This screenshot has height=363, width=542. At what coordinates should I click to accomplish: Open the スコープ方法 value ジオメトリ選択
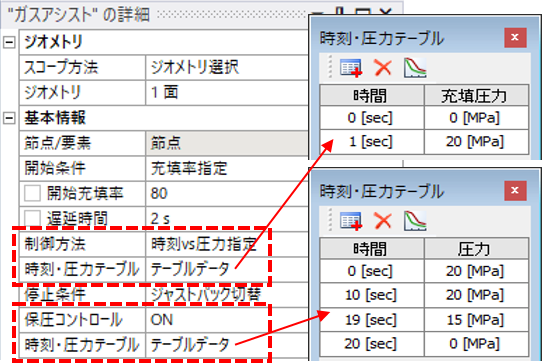[x=227, y=67]
